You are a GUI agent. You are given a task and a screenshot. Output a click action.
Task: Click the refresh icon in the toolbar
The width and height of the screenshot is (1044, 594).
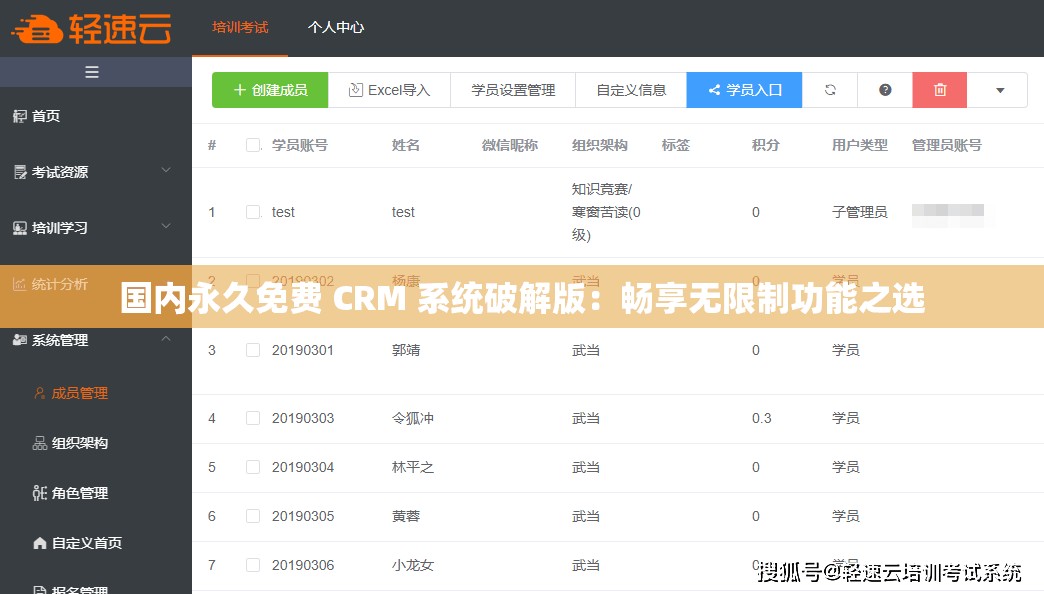[x=830, y=89]
